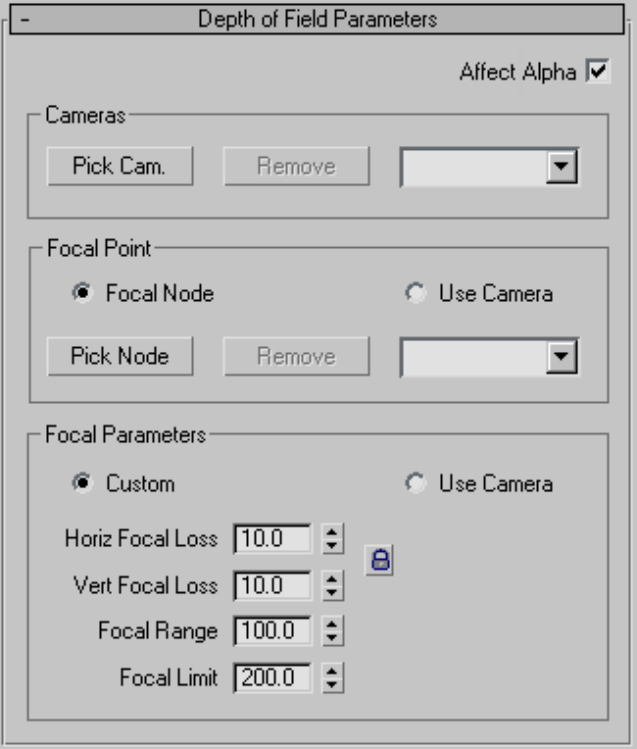Viewport: 637px width, 749px height.
Task: Click the Focal Limit spinner arrows
Action: pyautogui.click(x=333, y=677)
